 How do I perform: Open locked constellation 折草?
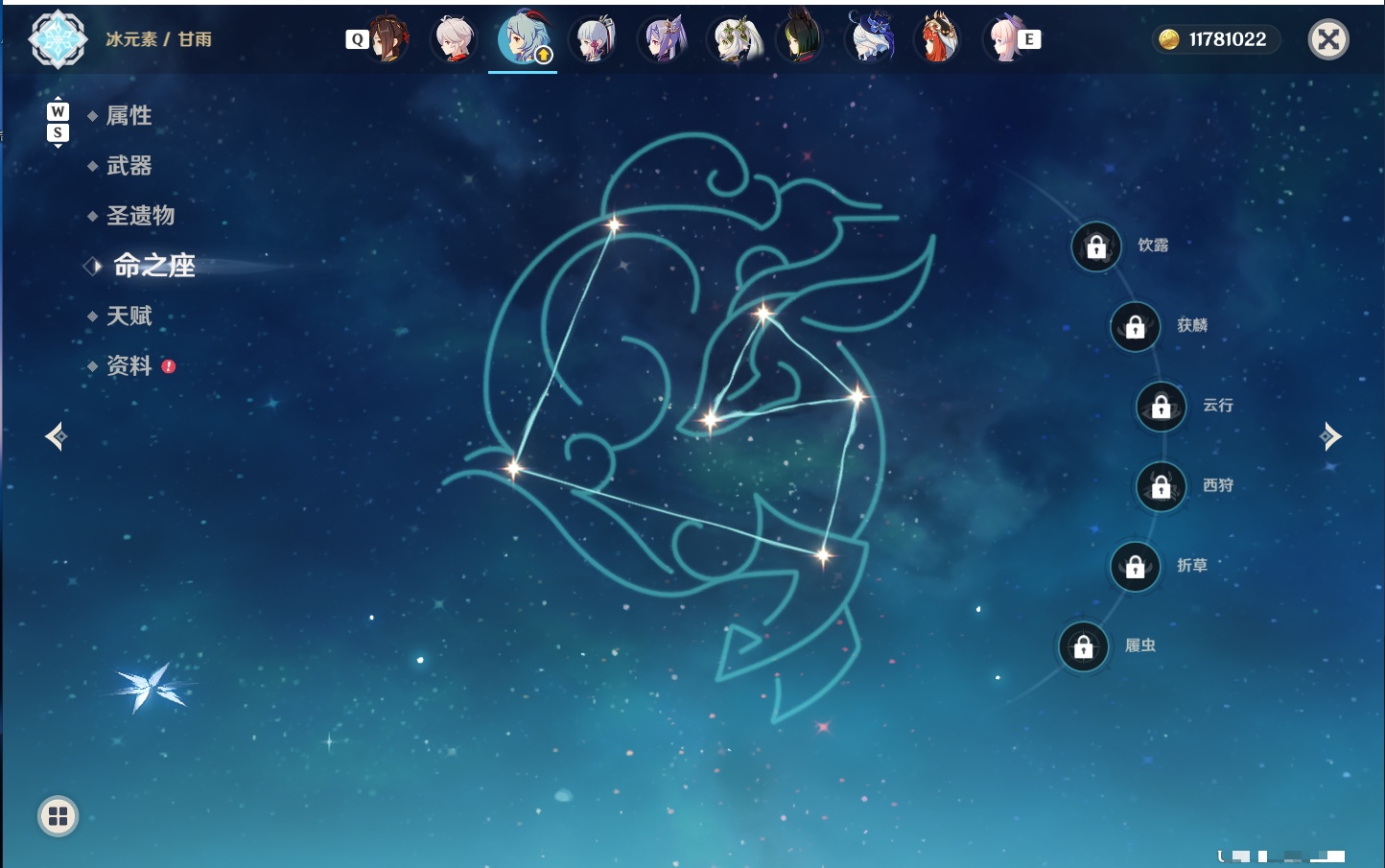1135,567
